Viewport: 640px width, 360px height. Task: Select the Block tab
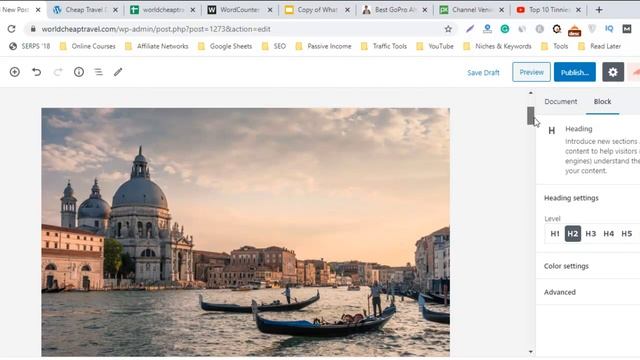(x=602, y=102)
